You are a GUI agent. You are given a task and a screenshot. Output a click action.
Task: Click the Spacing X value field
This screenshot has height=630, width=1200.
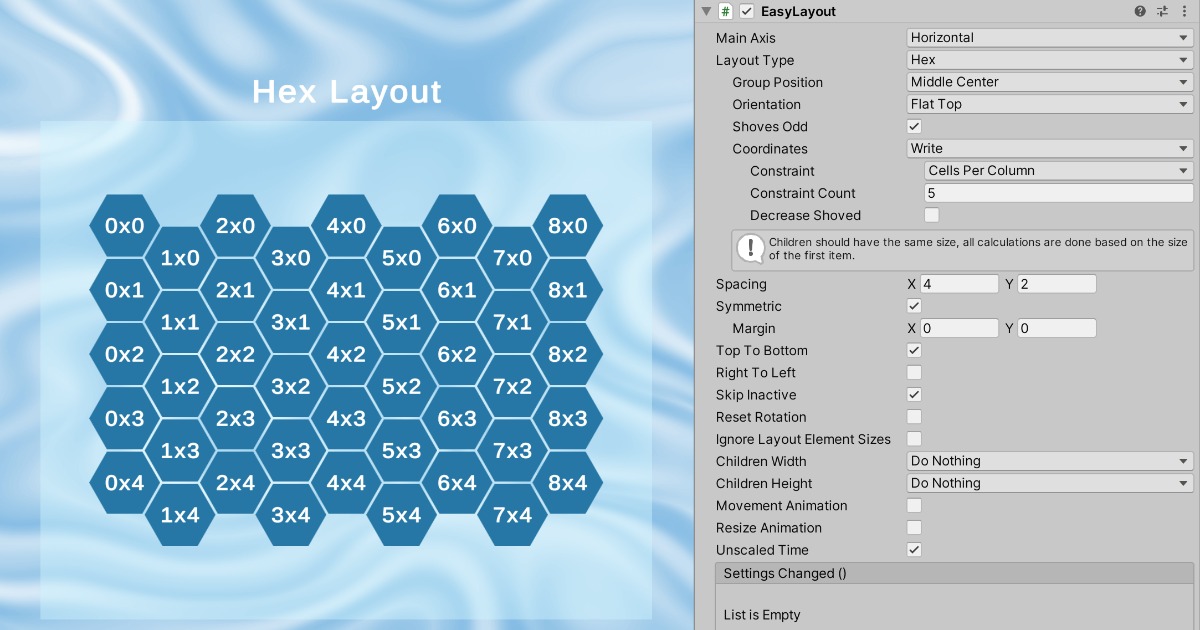click(x=960, y=283)
